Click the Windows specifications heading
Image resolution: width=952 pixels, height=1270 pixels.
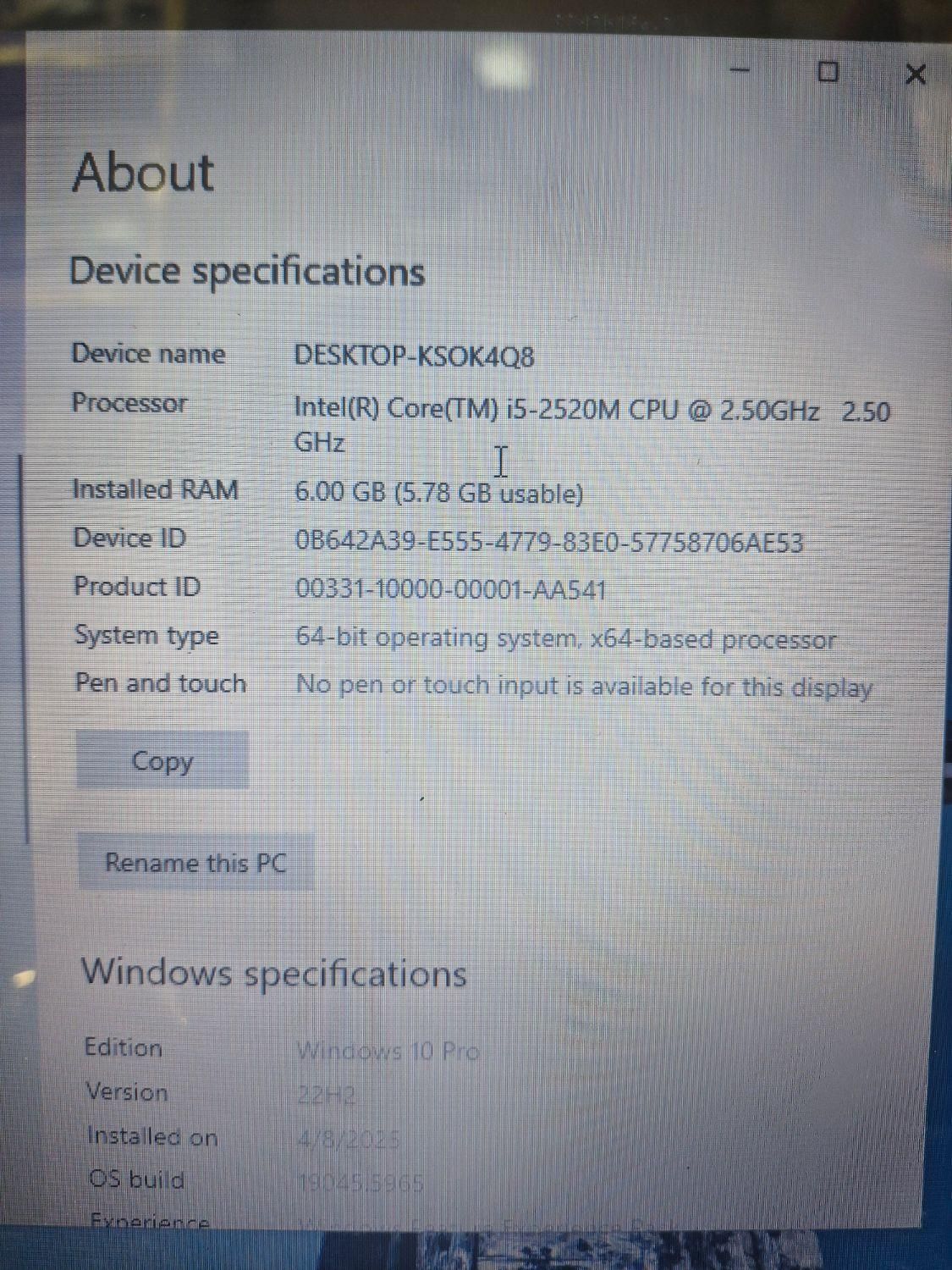point(273,973)
